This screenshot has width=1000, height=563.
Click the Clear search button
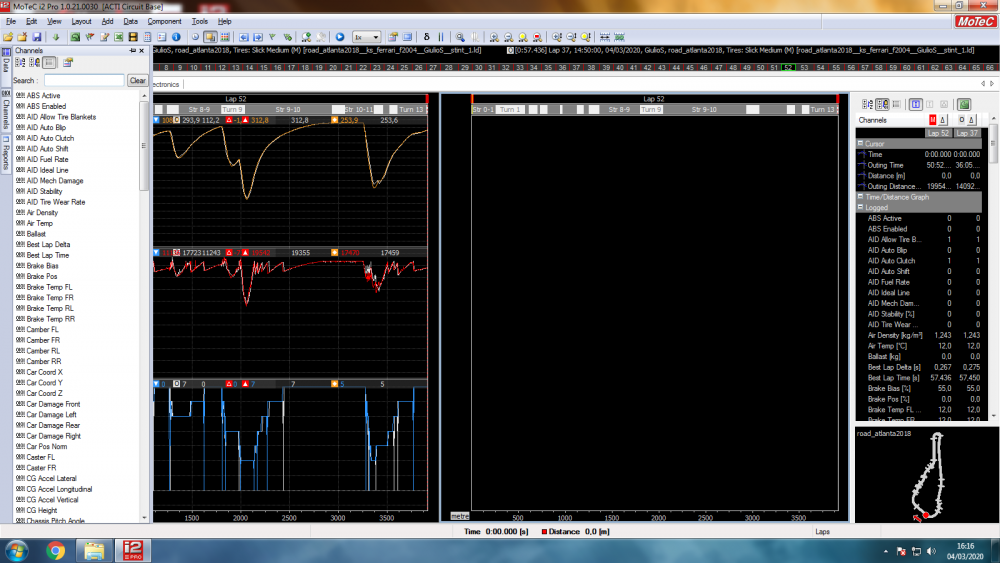[x=137, y=80]
